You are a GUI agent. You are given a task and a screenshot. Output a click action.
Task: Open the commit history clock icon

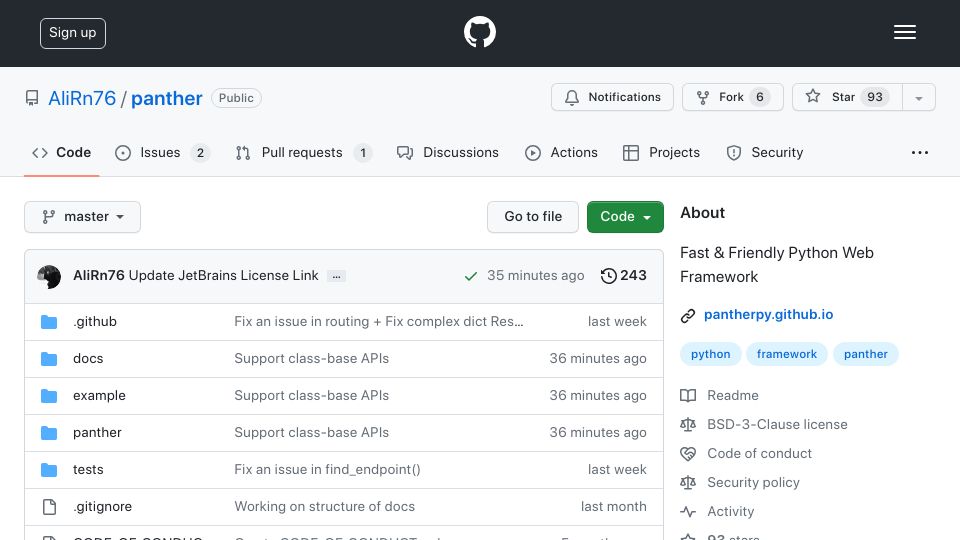coord(608,276)
